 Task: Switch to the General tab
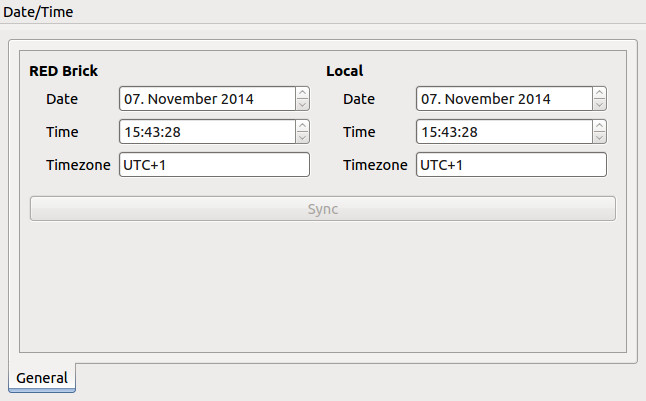42,378
